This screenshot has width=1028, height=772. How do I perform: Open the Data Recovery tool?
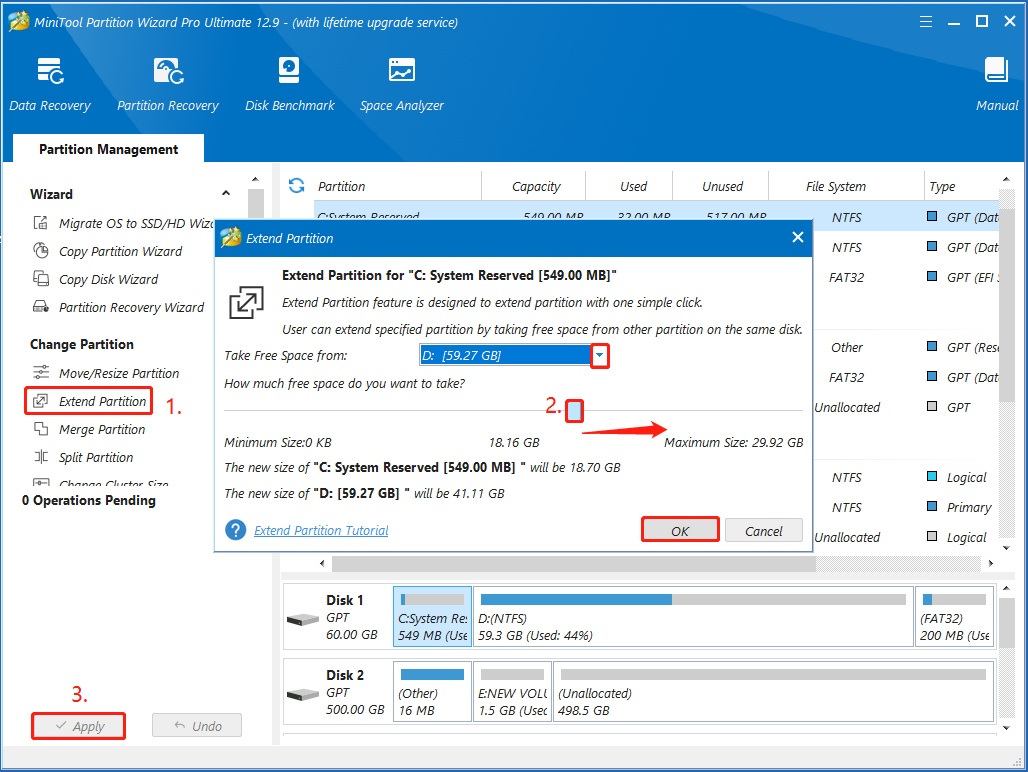point(50,84)
